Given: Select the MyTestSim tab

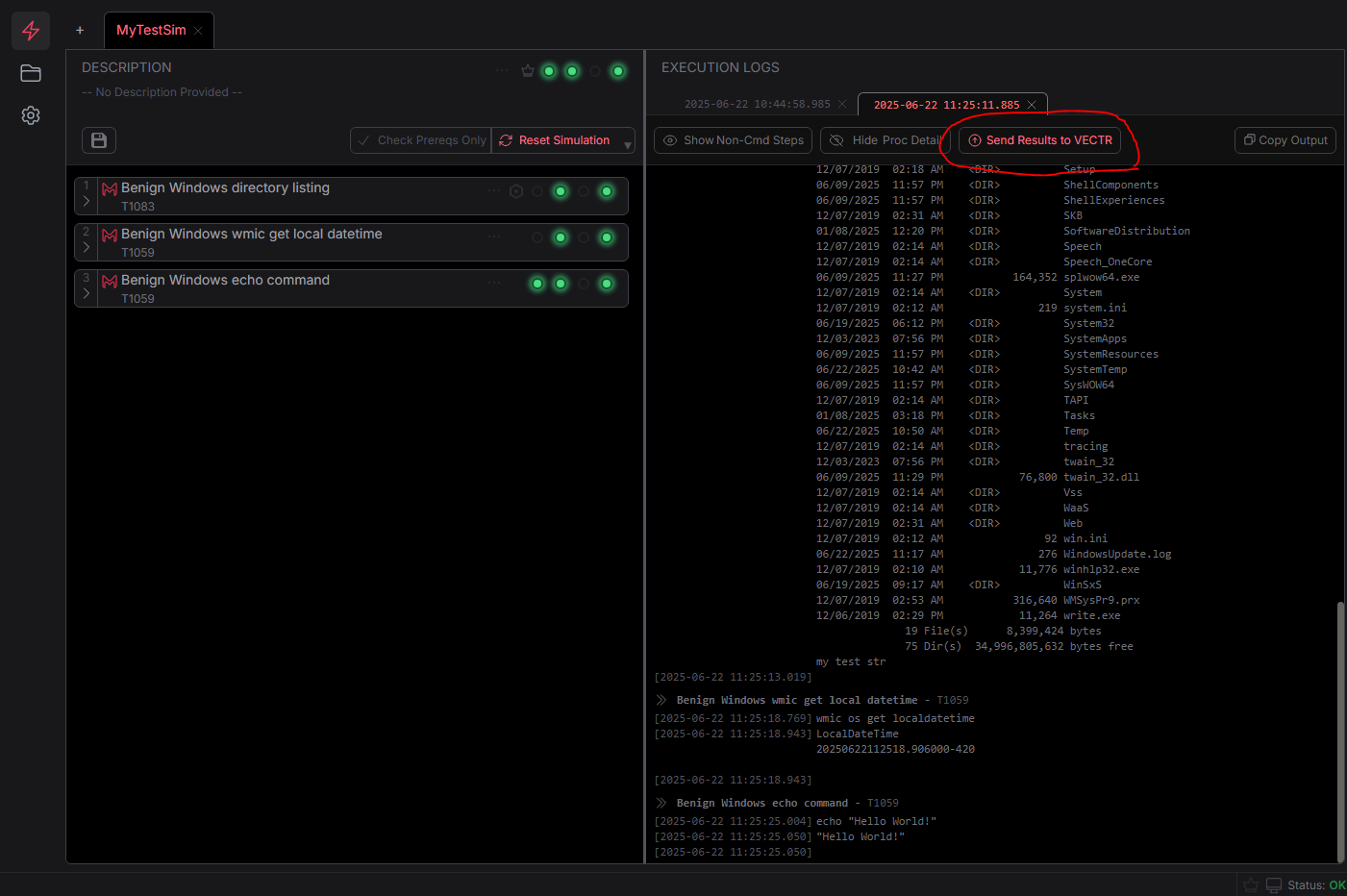Looking at the screenshot, I should coord(152,30).
